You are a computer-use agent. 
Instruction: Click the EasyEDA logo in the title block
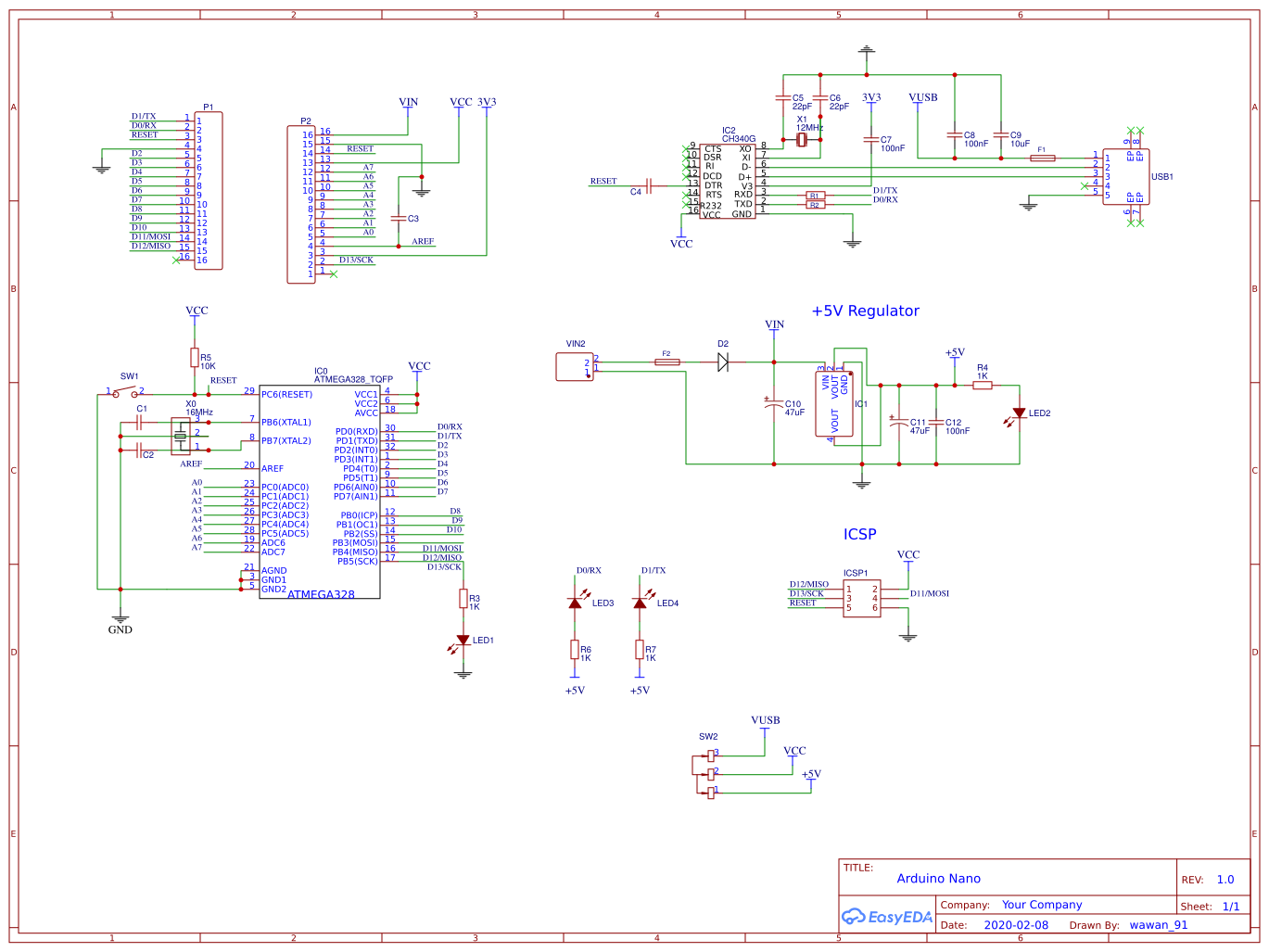click(886, 917)
